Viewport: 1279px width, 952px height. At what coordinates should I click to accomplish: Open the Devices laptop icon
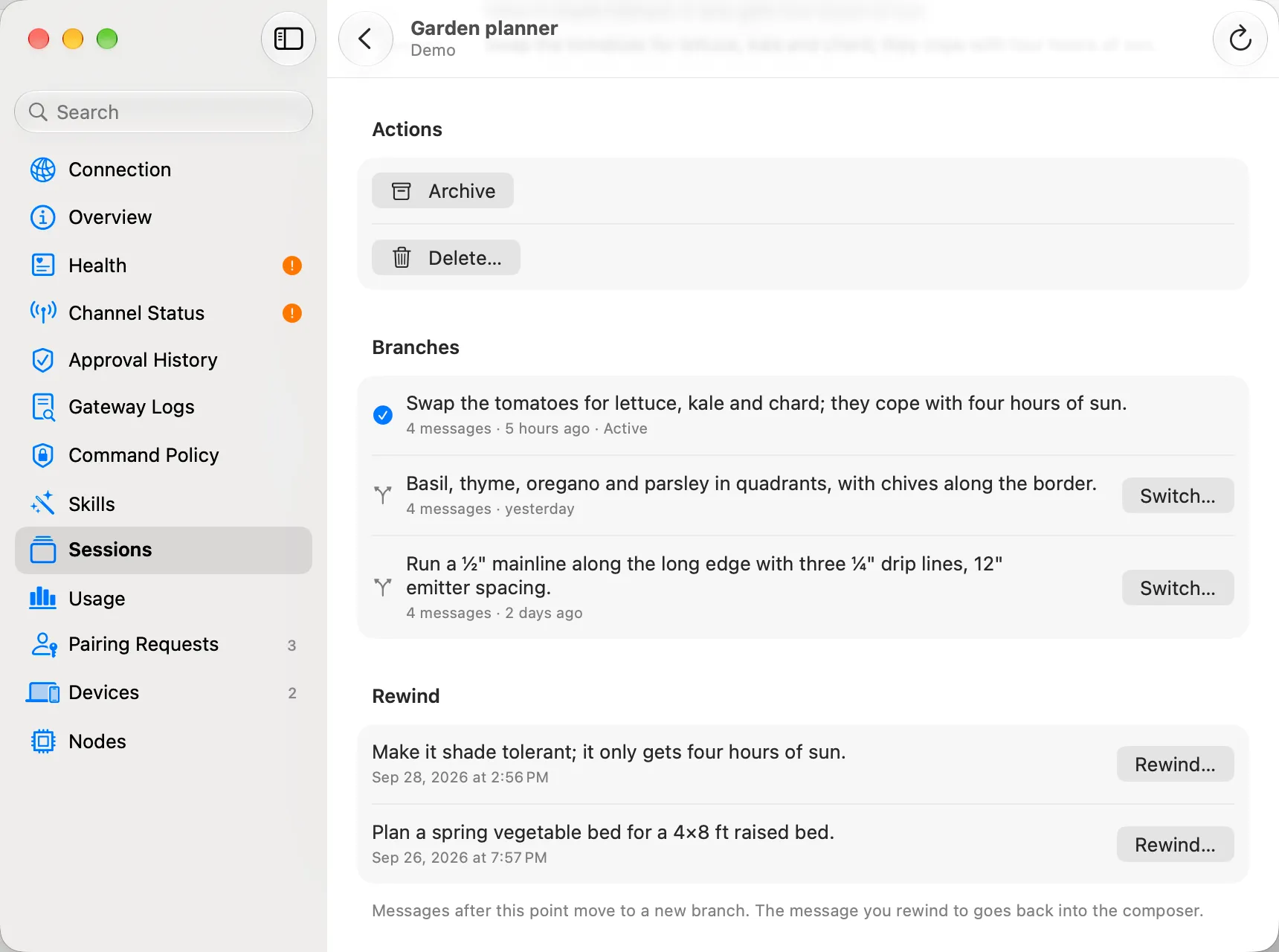coord(43,692)
